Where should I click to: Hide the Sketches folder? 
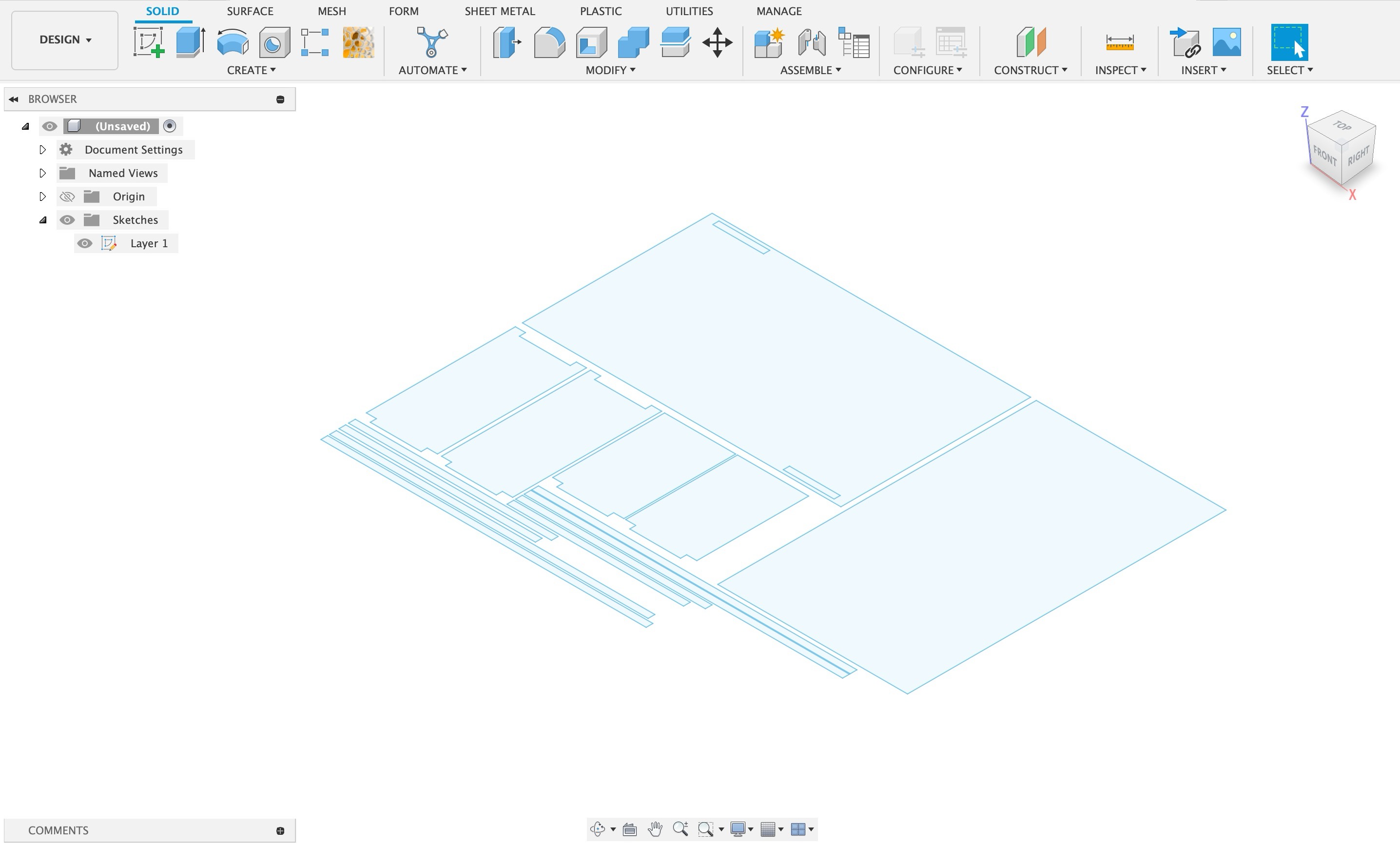click(x=67, y=220)
